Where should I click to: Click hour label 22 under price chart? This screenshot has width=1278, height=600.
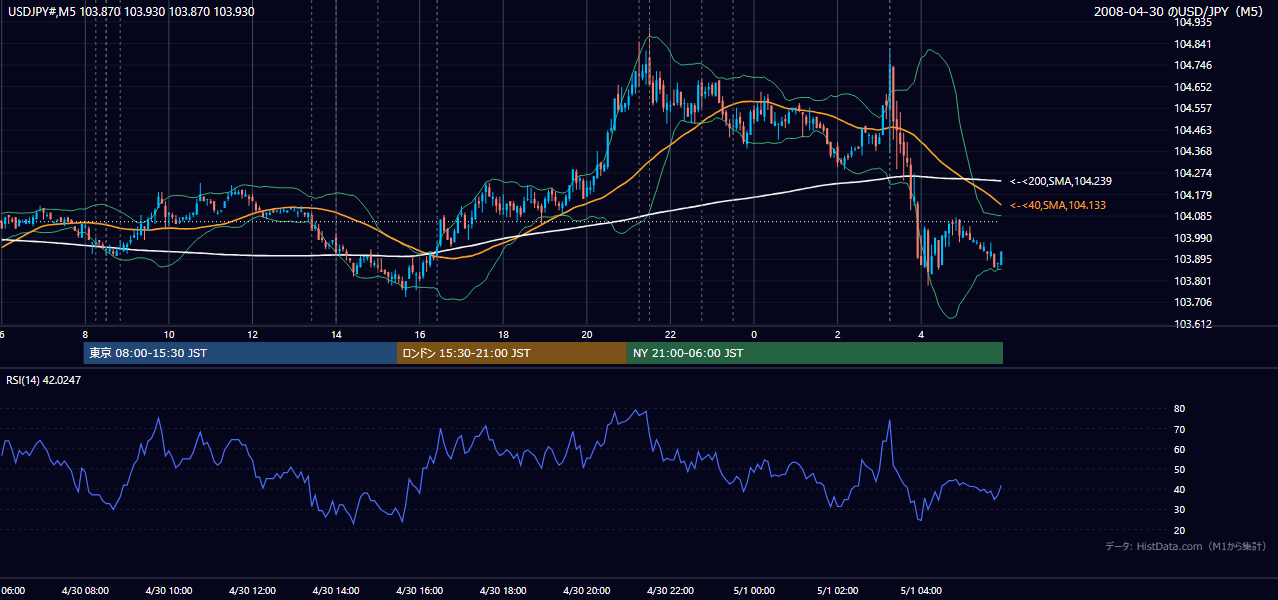click(670, 334)
